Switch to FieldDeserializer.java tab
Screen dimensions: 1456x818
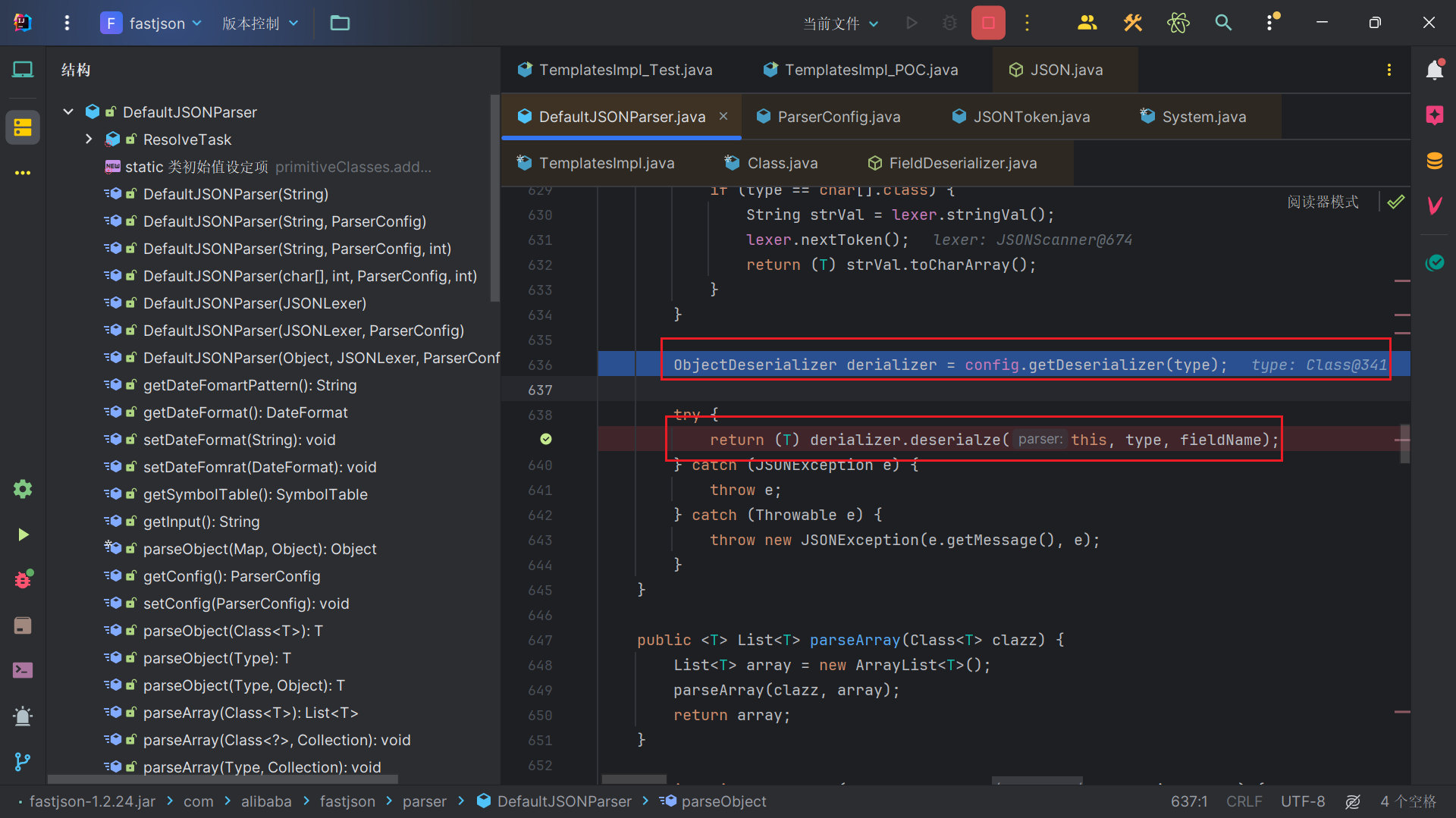[952, 163]
